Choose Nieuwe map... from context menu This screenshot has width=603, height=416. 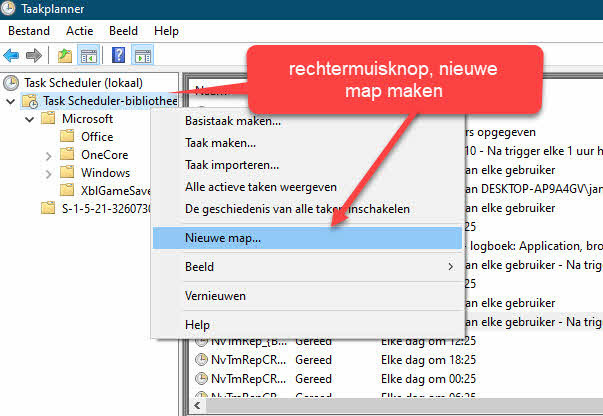click(307, 238)
